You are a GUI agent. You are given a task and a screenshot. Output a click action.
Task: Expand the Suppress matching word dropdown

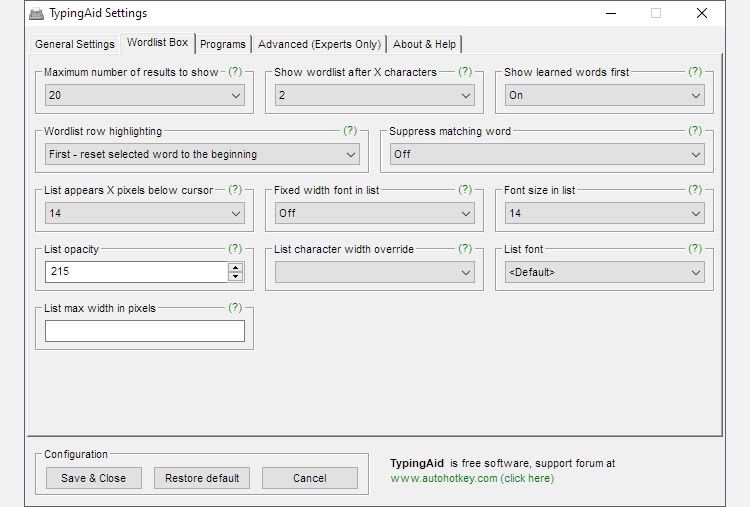(547, 155)
